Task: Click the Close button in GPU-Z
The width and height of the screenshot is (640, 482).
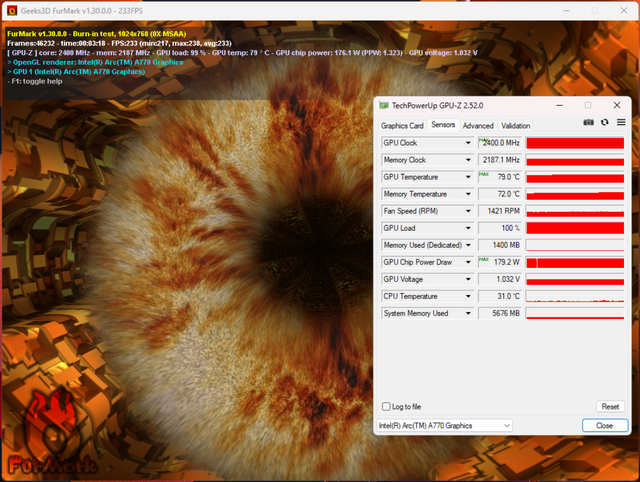Action: pos(604,426)
